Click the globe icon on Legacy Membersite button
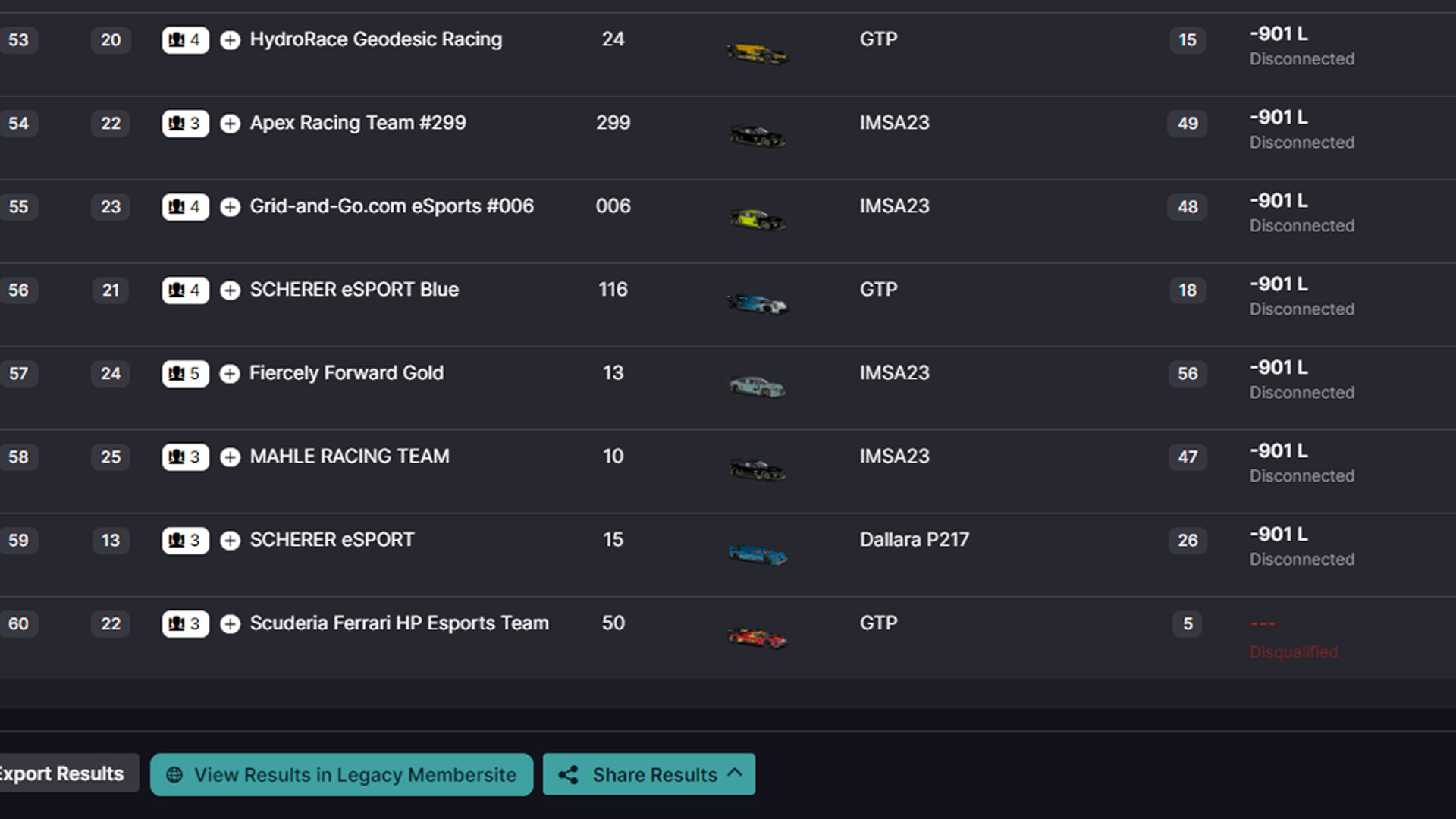 point(174,774)
